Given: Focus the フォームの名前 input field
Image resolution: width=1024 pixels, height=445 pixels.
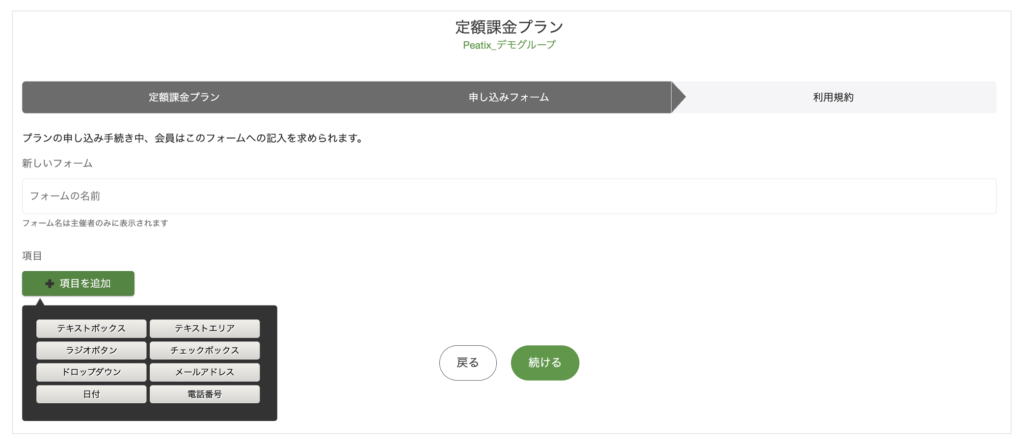Looking at the screenshot, I should 509,196.
